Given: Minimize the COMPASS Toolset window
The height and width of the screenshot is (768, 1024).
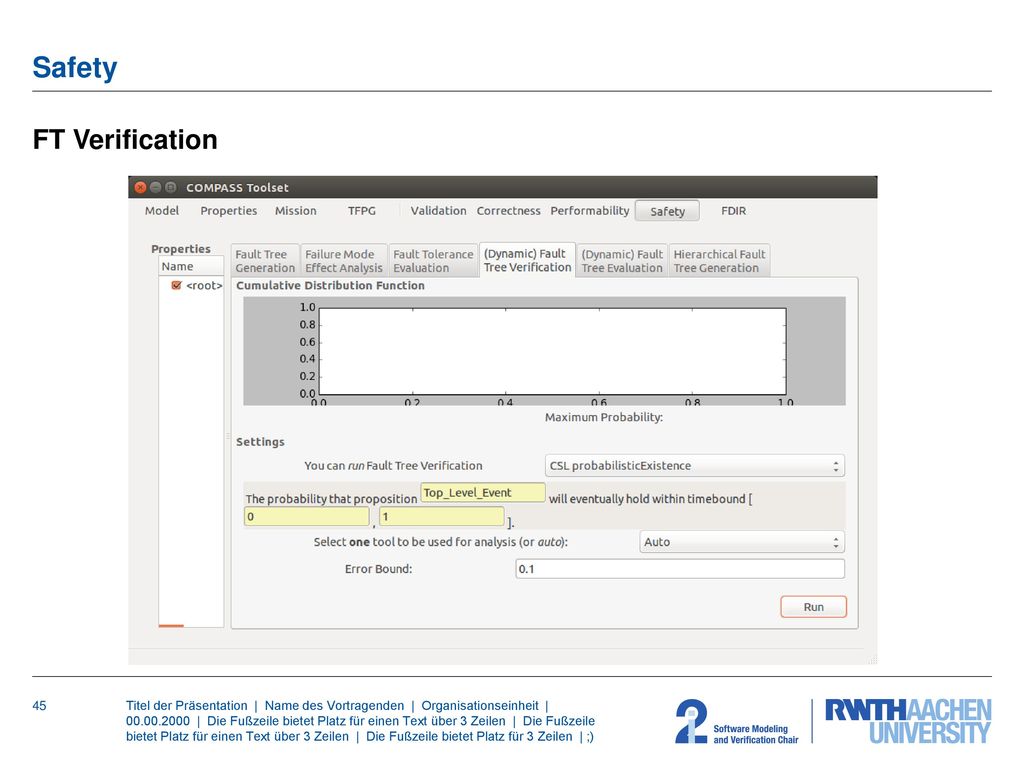Looking at the screenshot, I should tap(155, 187).
